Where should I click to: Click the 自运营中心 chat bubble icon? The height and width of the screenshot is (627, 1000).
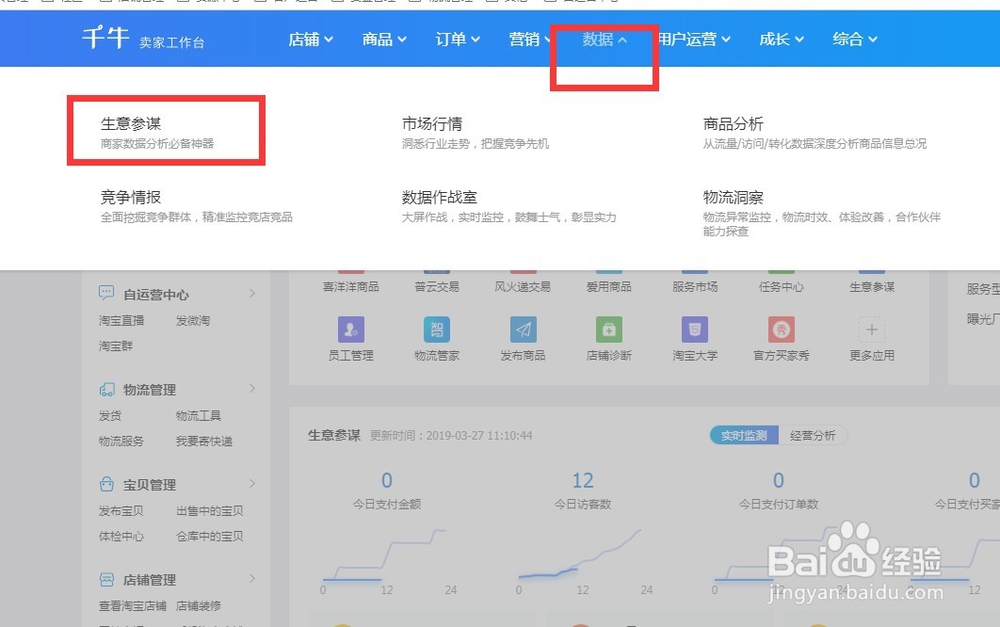[x=106, y=293]
